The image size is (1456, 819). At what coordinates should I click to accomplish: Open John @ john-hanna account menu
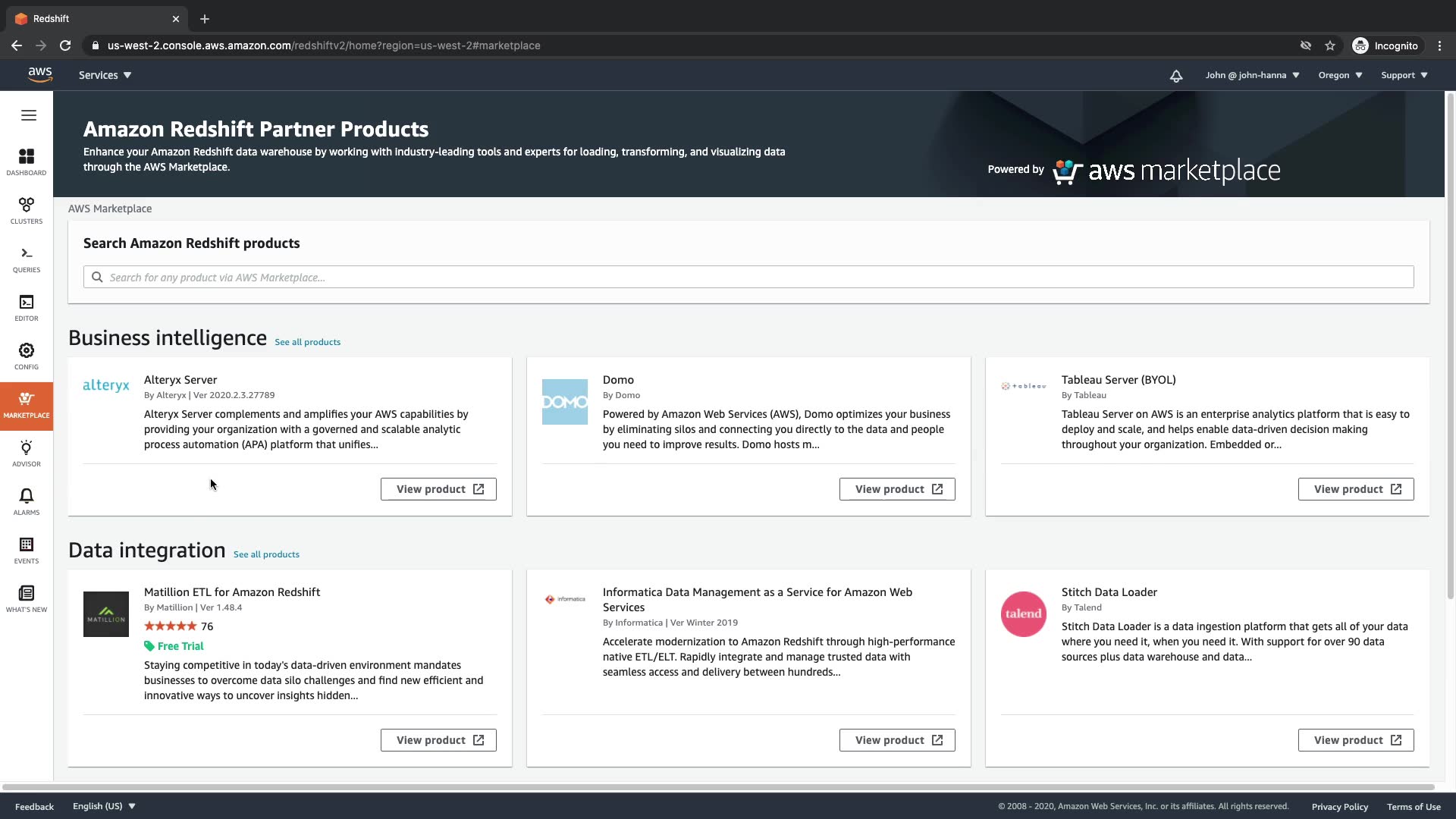(1252, 75)
